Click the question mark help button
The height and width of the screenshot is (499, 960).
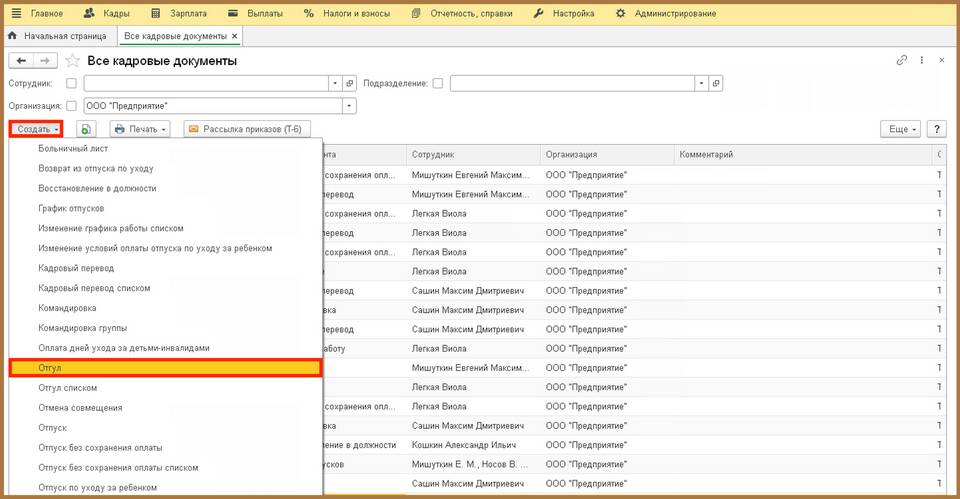tap(937, 129)
